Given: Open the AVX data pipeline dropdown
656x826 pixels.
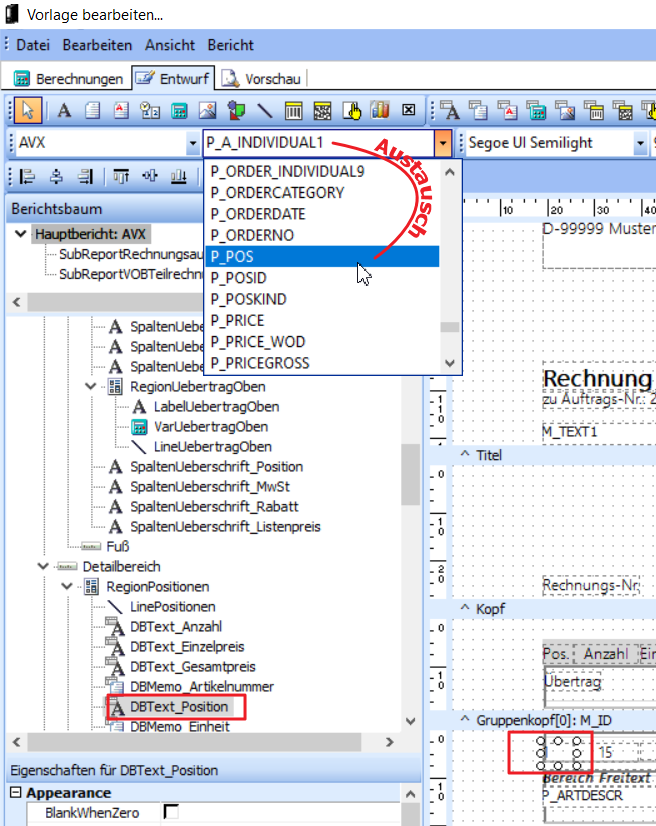Looking at the screenshot, I should pos(192,143).
